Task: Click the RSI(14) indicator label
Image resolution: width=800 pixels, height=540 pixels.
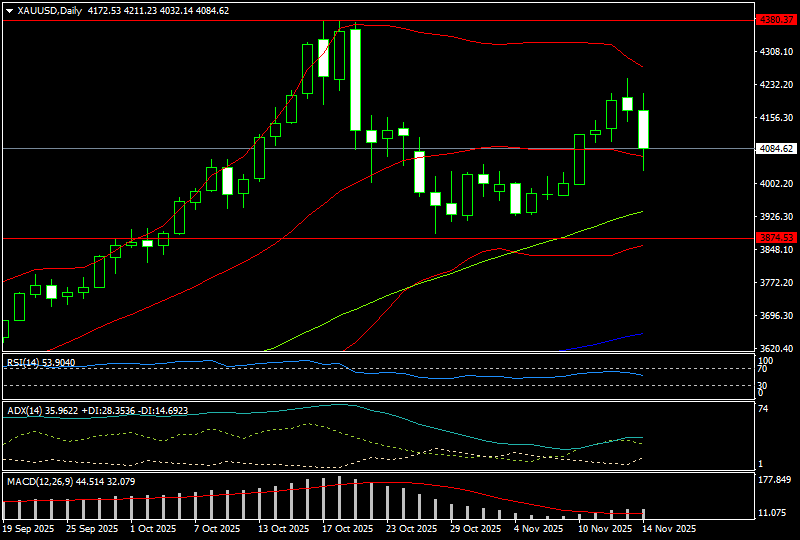Action: 40,362
